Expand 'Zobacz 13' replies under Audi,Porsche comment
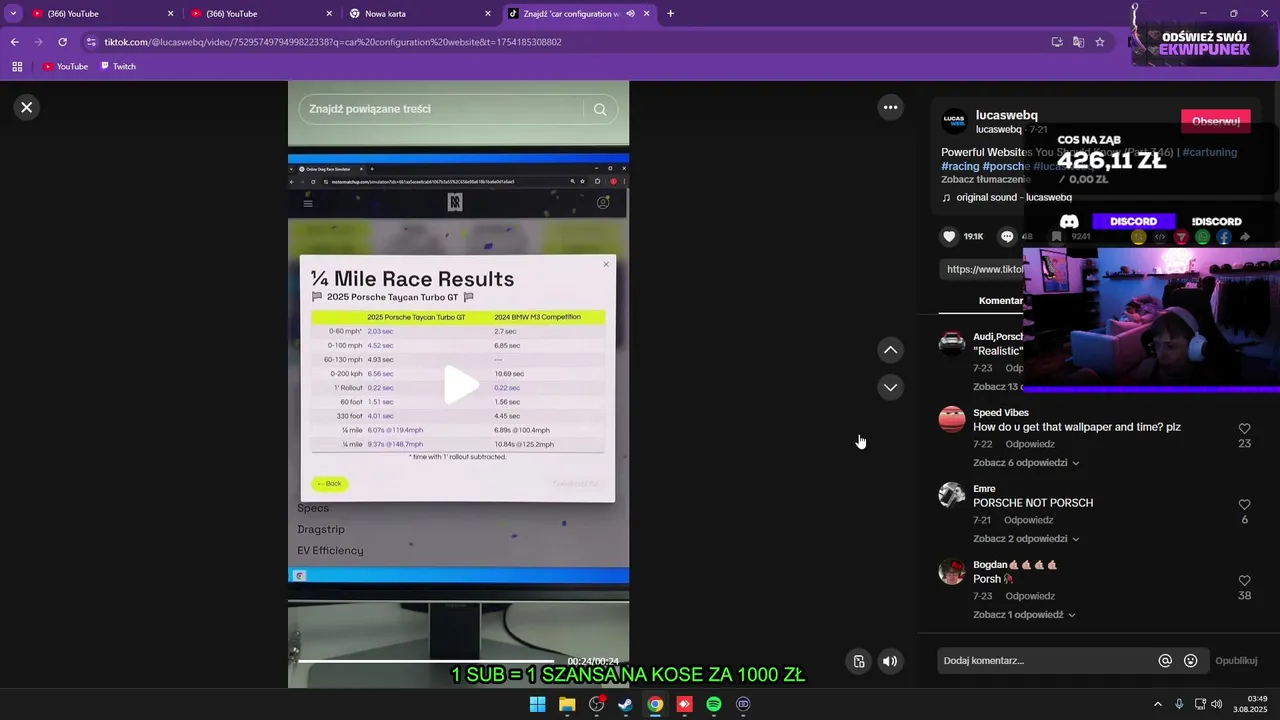 (x=997, y=387)
